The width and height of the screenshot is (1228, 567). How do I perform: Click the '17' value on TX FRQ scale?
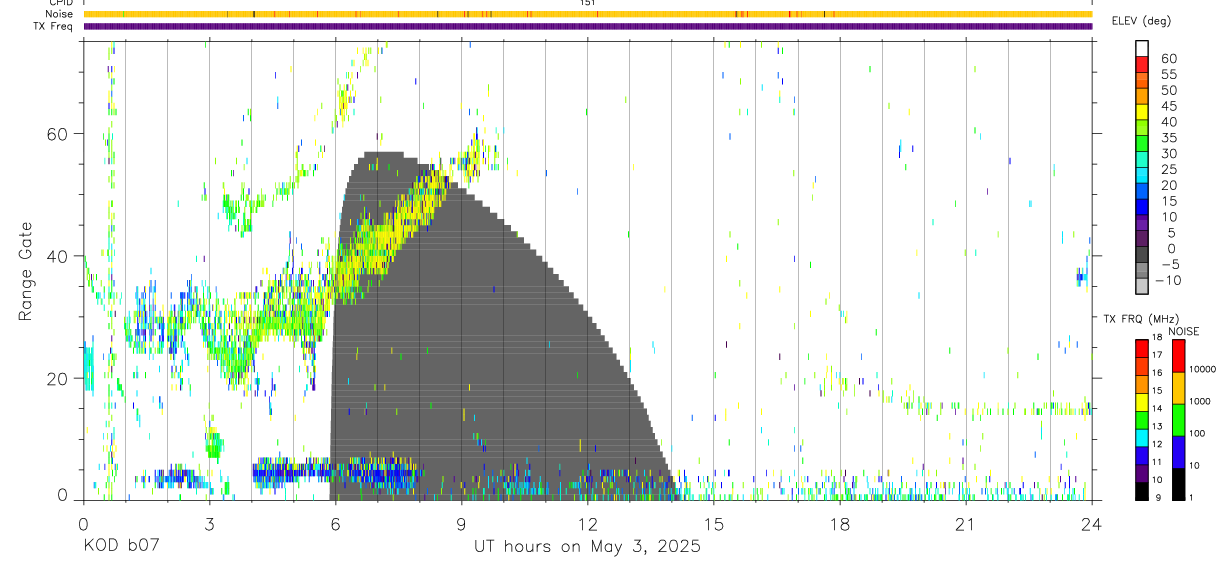pyautogui.click(x=1156, y=354)
